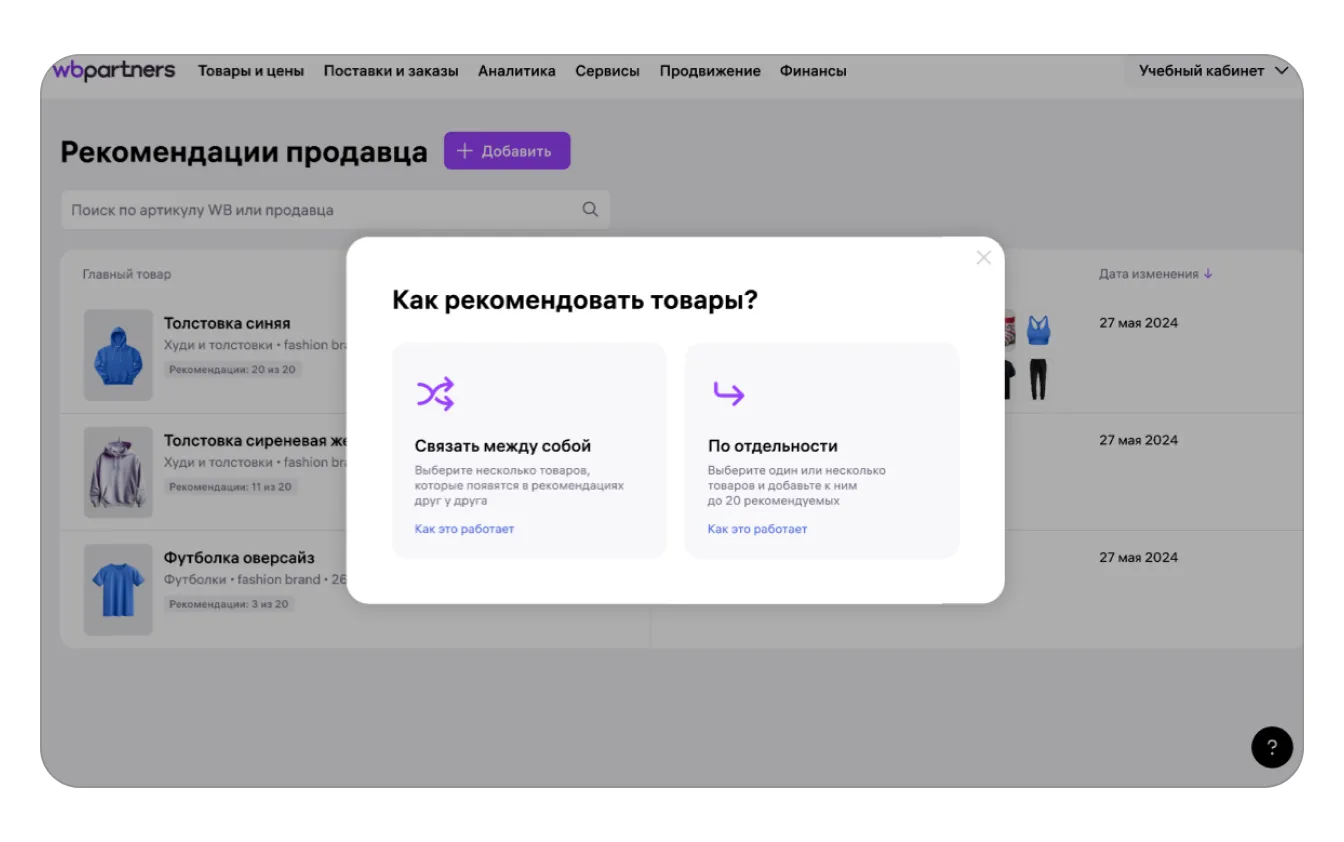Click the blue sports bra recommendation thumbnail
This screenshot has width=1344, height=842.
(1038, 329)
